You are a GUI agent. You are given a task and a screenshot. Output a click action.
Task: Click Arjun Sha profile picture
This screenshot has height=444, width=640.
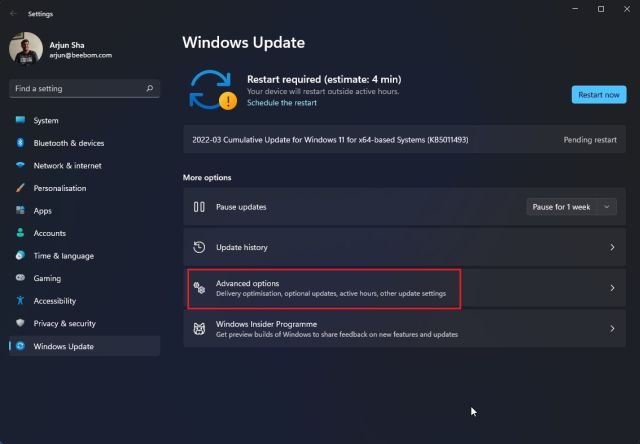pos(26,49)
